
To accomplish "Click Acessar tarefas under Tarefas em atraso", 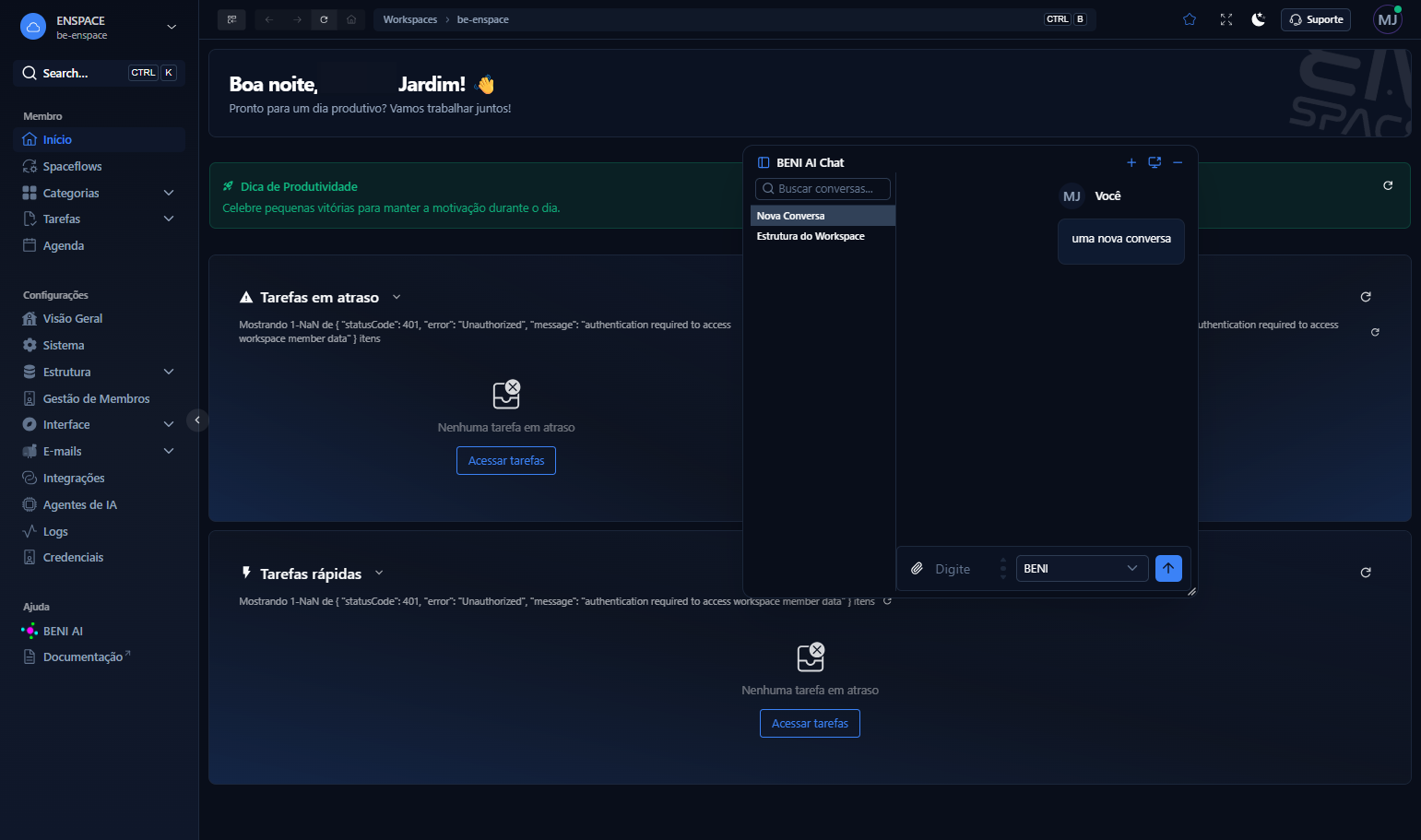I will point(506,461).
